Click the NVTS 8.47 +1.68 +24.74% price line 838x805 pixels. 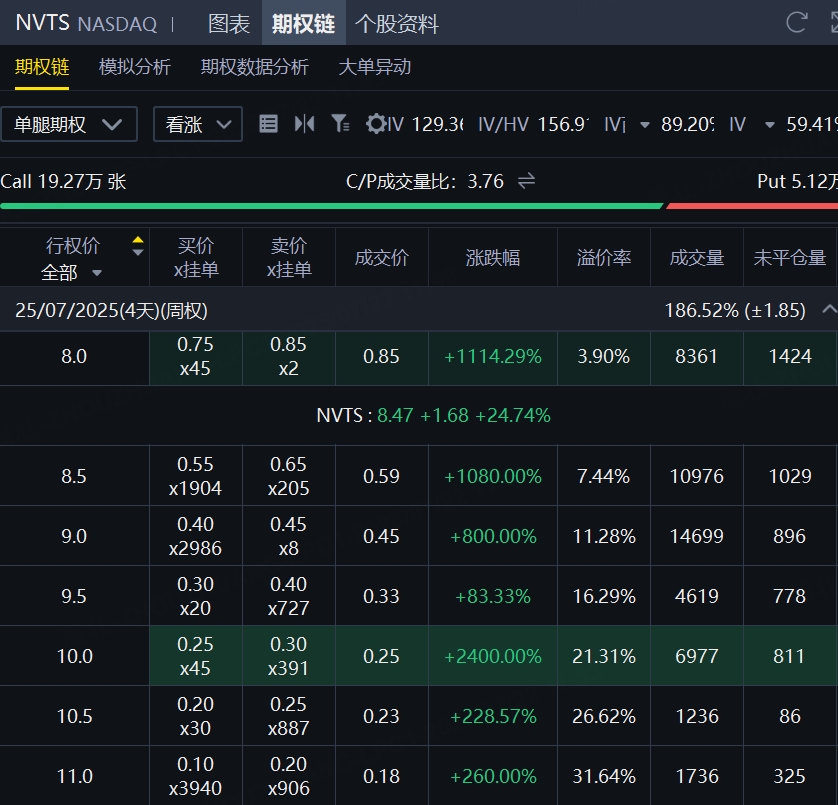[433, 415]
